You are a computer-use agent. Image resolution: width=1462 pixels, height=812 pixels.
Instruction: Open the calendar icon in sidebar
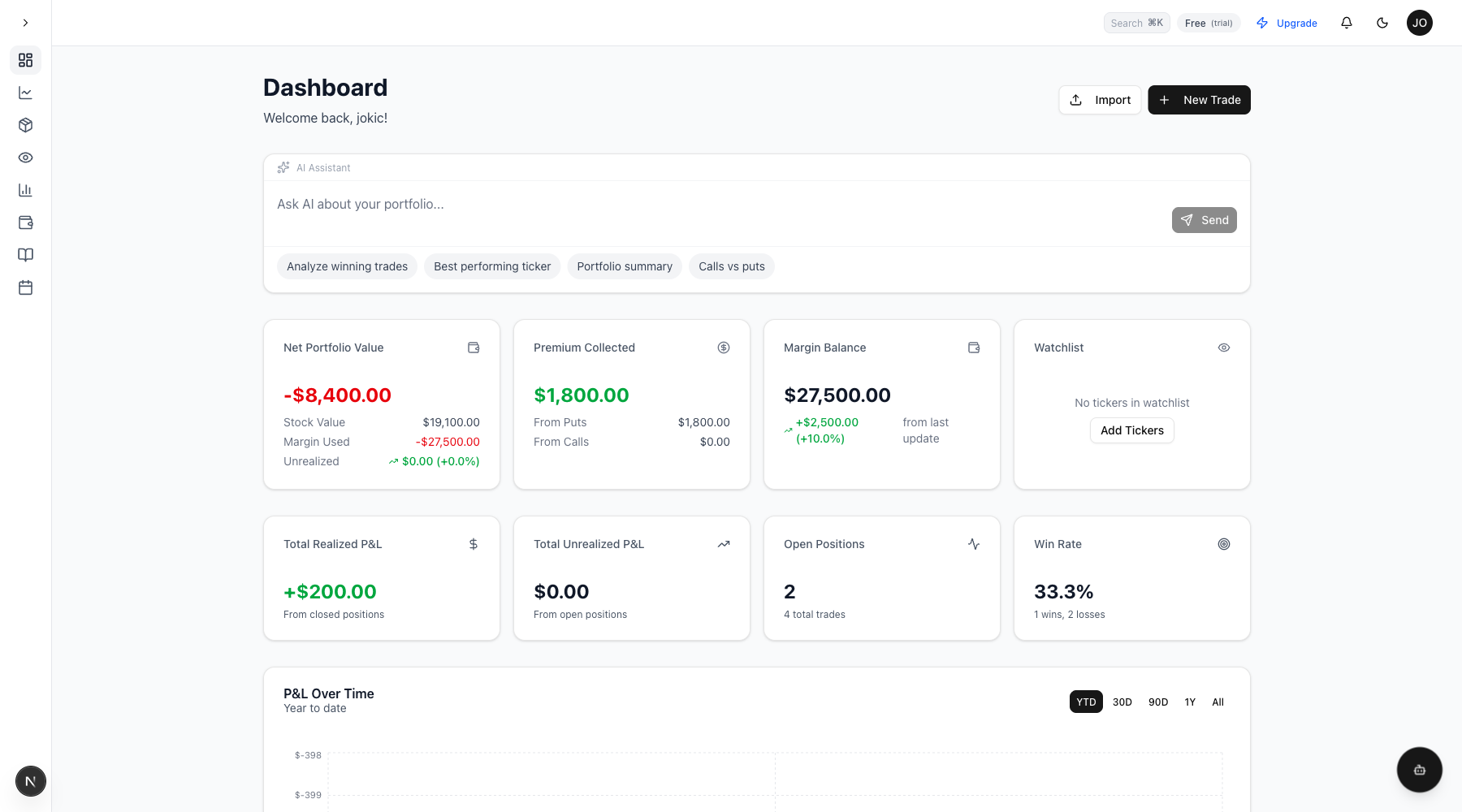(25, 287)
